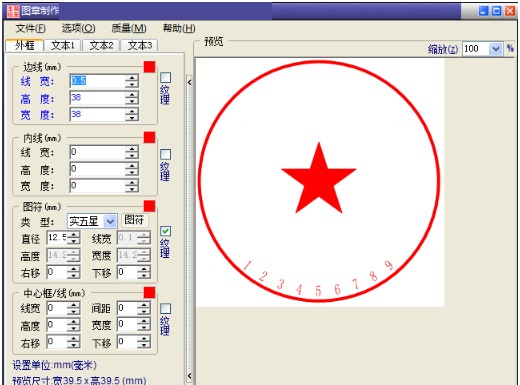The height and width of the screenshot is (385, 520).
Task: Enable 纹理 checkbox for 内线
Action: point(166,154)
